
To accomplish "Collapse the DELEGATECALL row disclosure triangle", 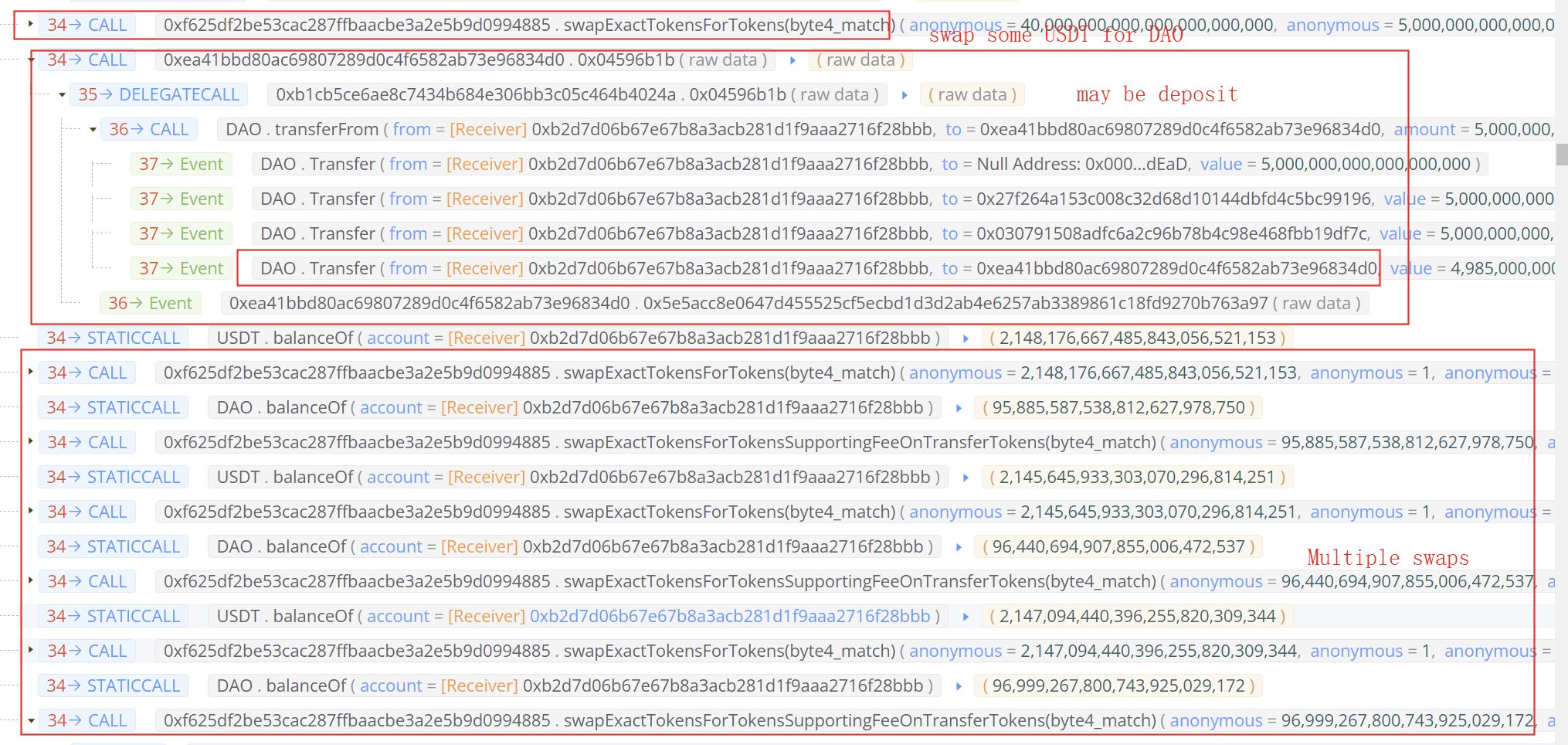I will pos(61,94).
